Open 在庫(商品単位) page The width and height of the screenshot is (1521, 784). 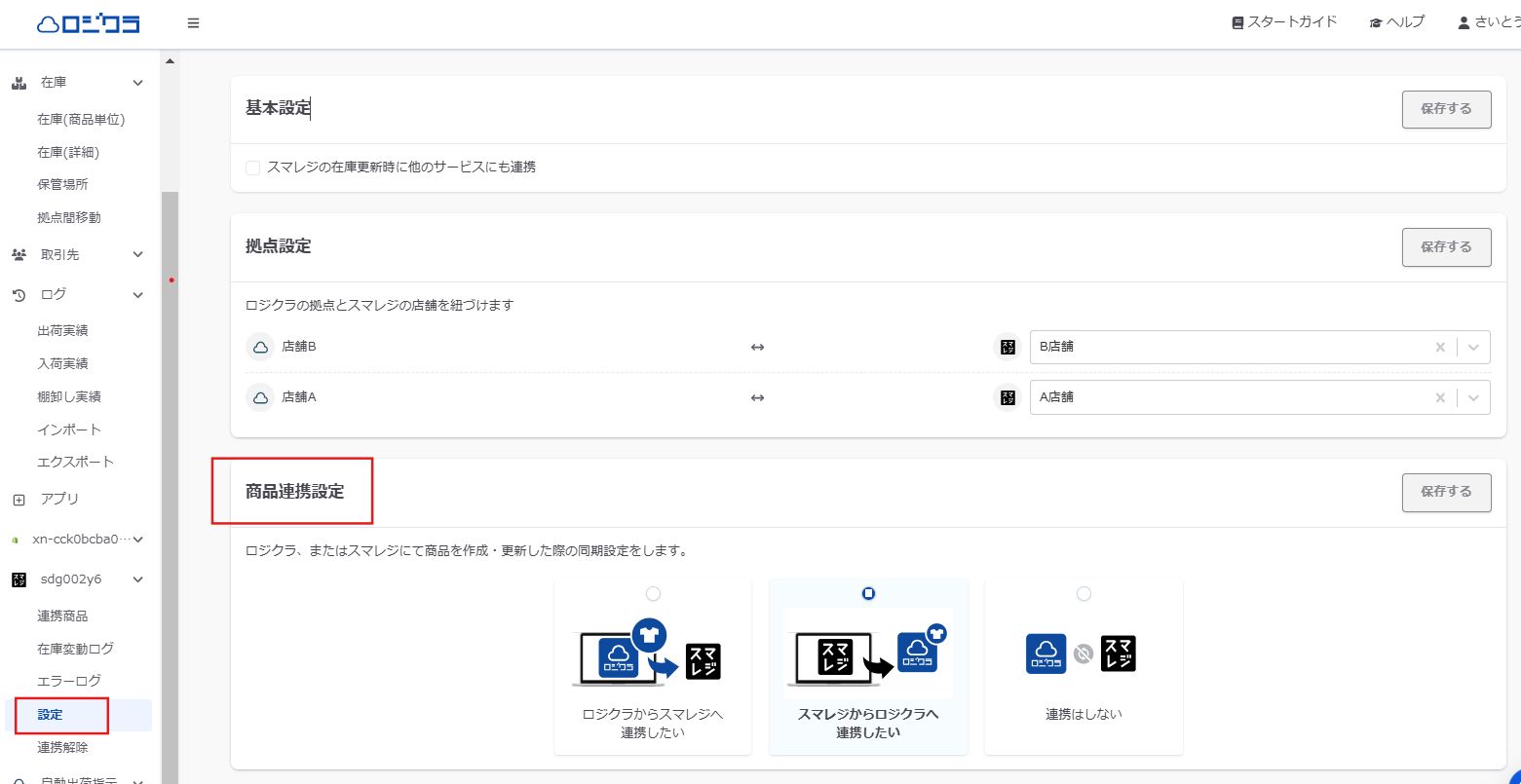[81, 120]
